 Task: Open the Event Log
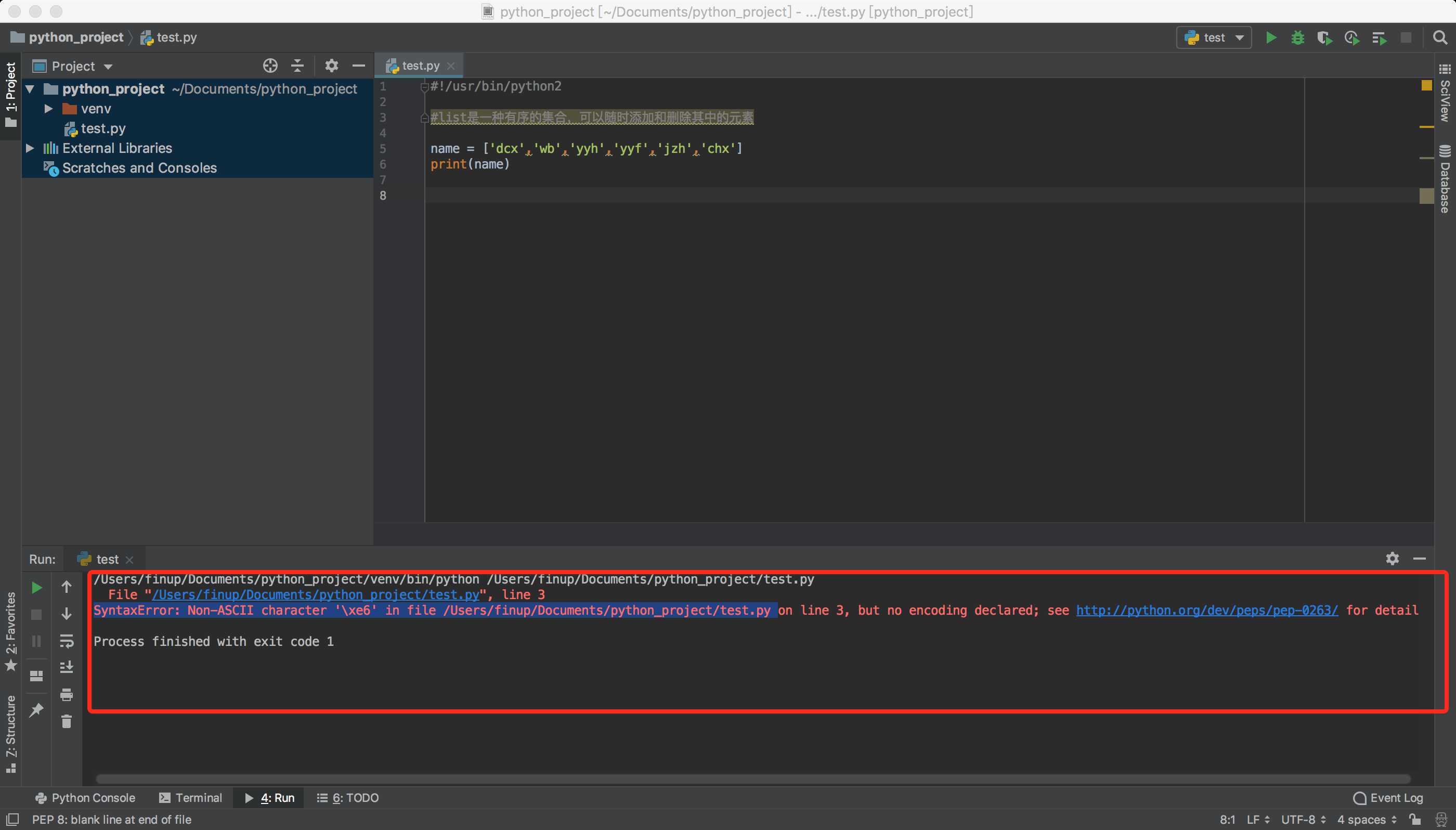click(x=1387, y=798)
